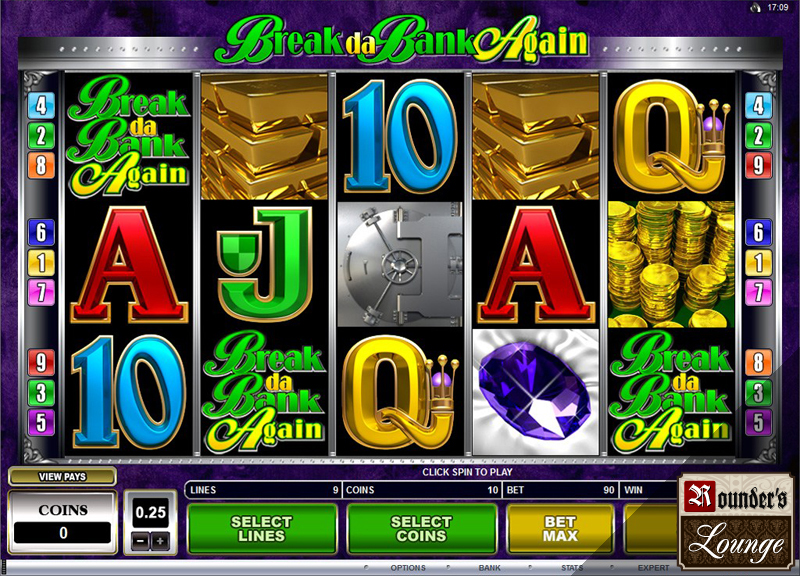The width and height of the screenshot is (800, 576).
Task: Click payline 5 marker on left side
Action: pos(41,422)
